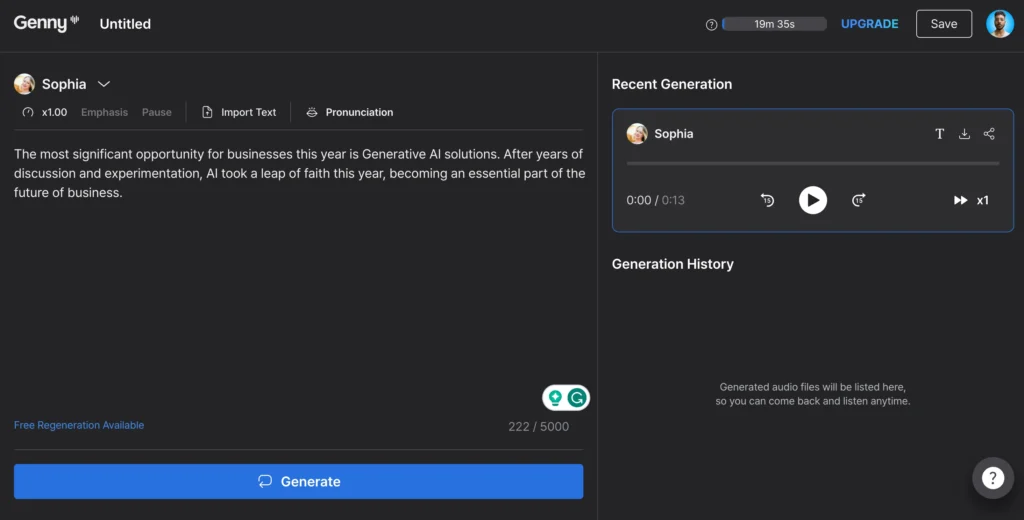Viewport: 1024px width, 520px height.
Task: Open the floating help chat button
Action: point(993,478)
